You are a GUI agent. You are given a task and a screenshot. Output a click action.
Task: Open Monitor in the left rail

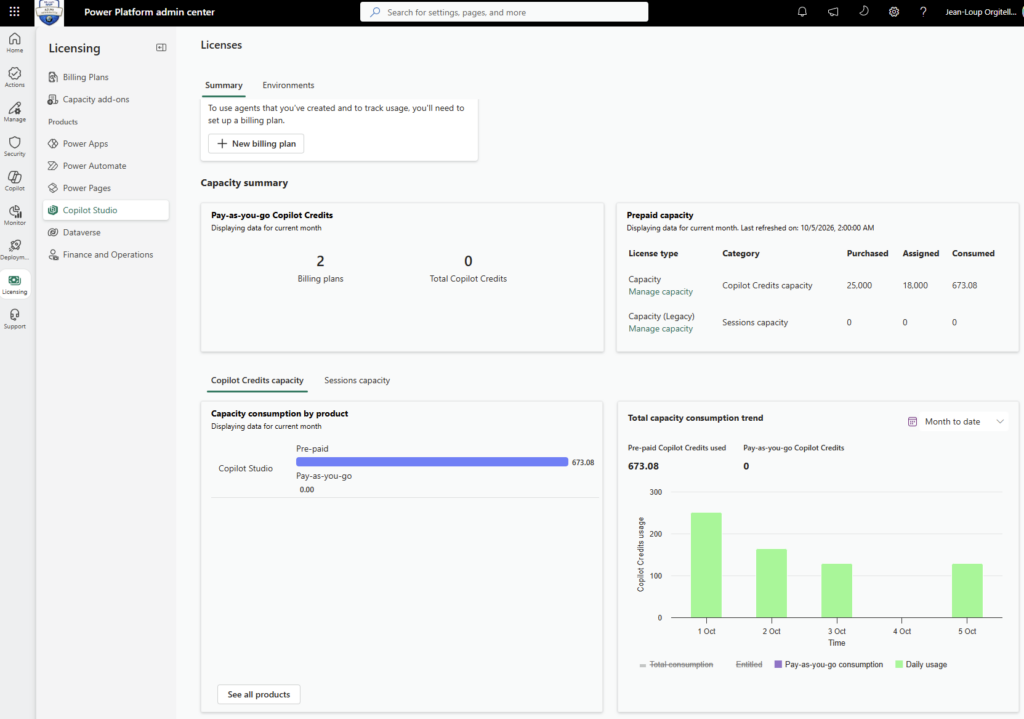pyautogui.click(x=14, y=216)
